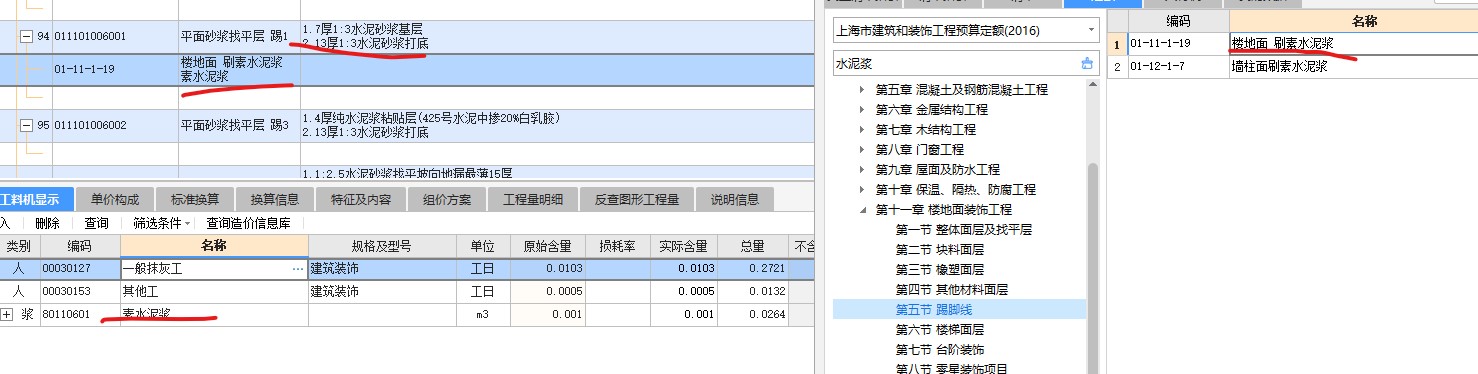
Task: Open the 标准换算 tab
Action: pos(194,199)
